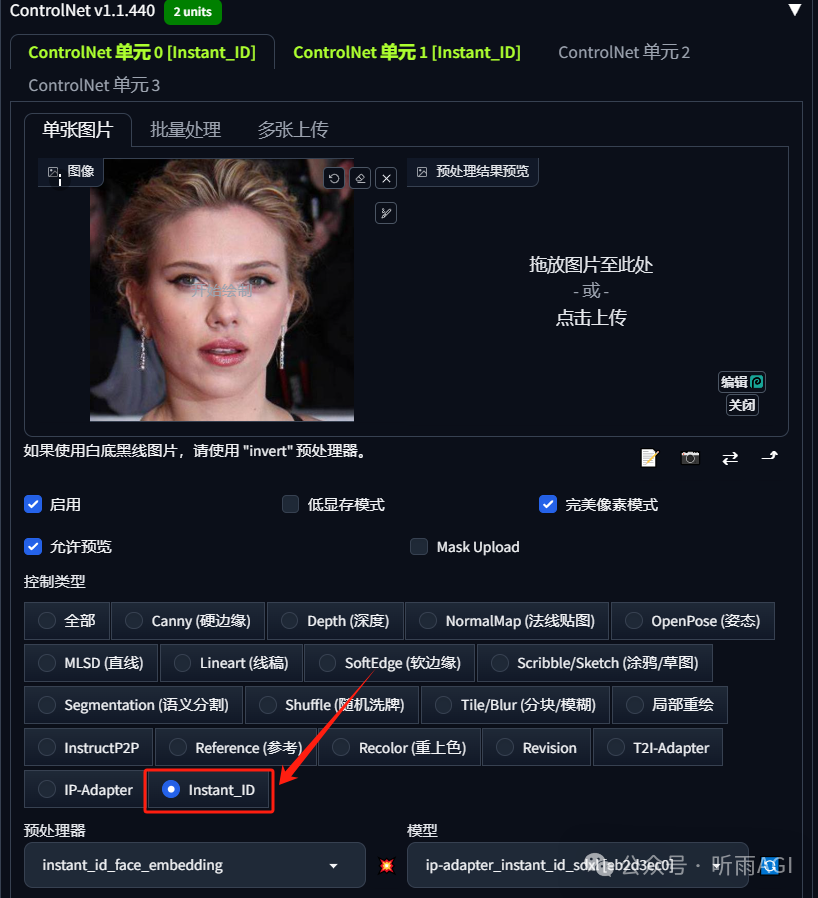
Task: Click the 2 units badge
Action: point(192,11)
